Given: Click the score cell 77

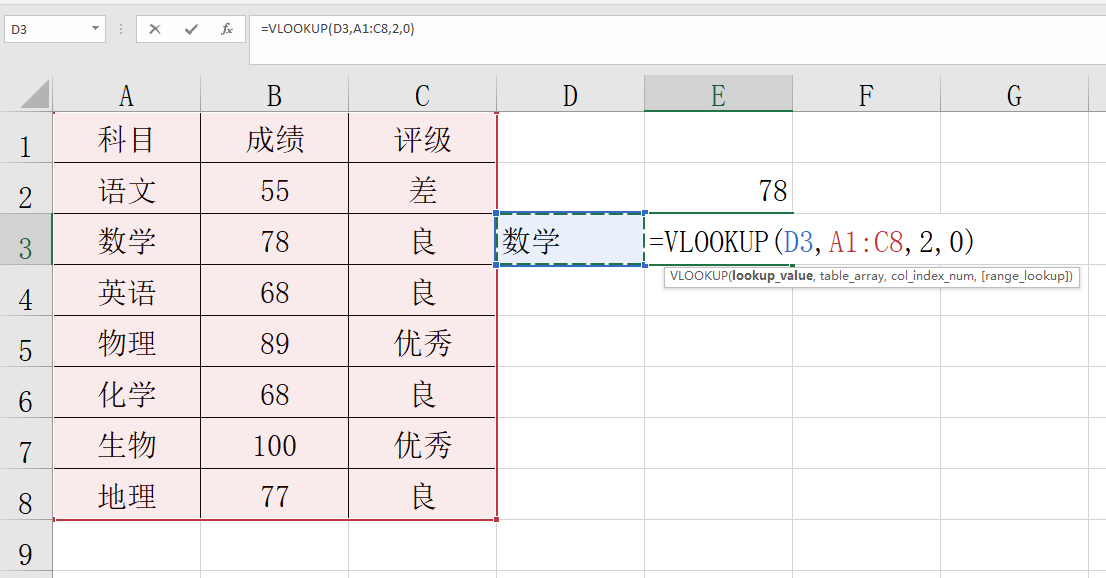Looking at the screenshot, I should click(274, 494).
